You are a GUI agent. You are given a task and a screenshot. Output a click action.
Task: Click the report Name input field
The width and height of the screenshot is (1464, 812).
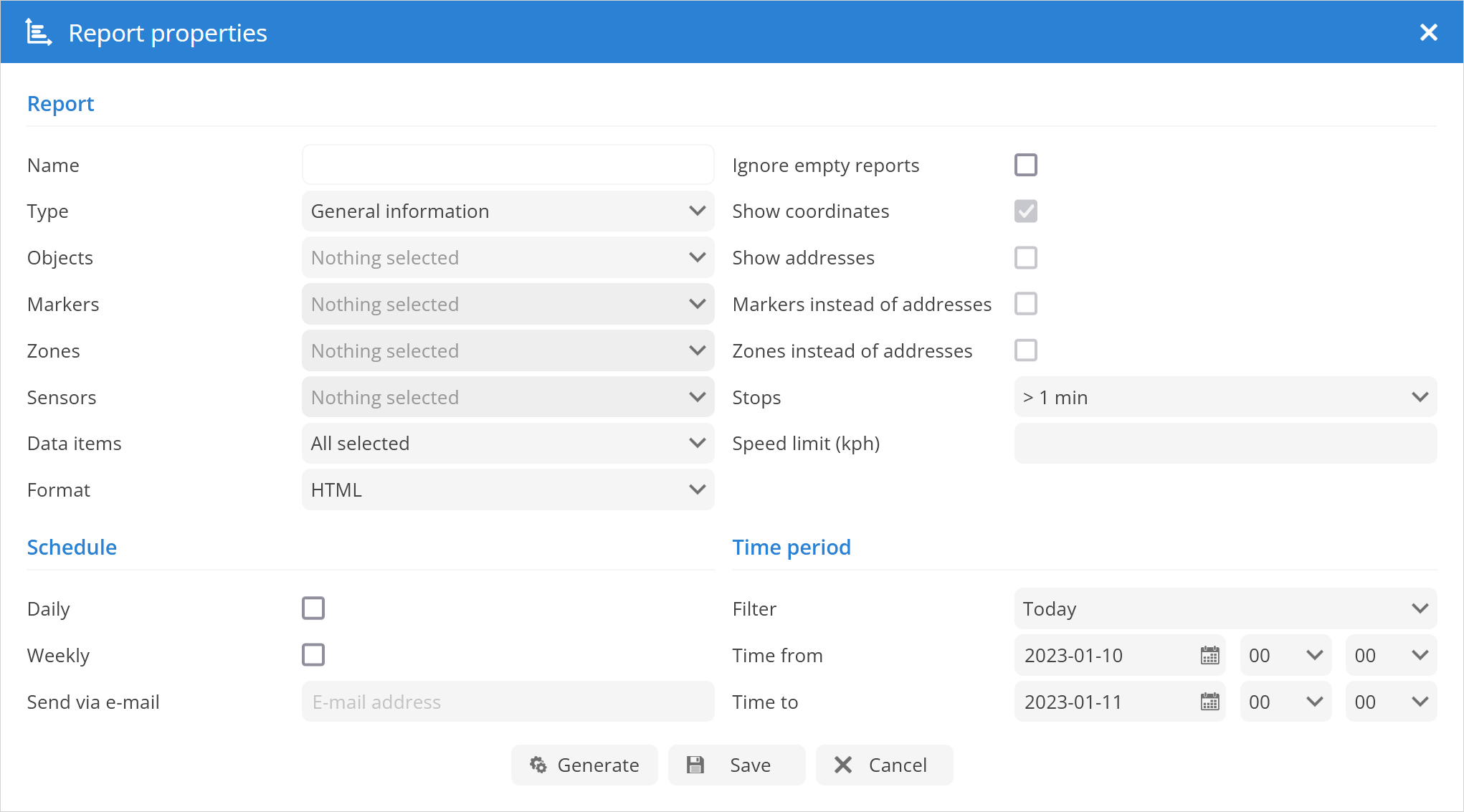pos(508,165)
